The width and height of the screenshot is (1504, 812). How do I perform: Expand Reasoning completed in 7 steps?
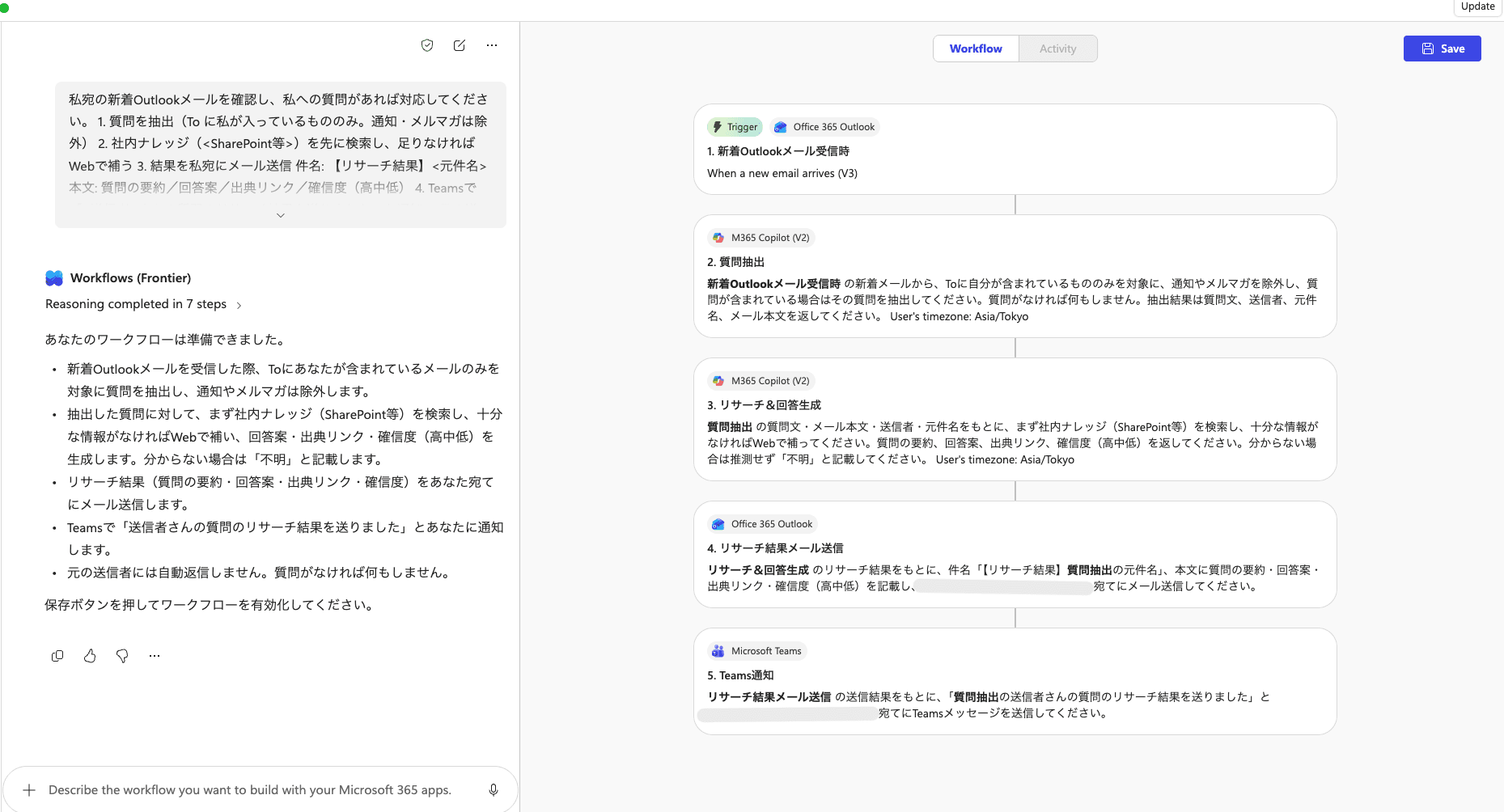(x=144, y=304)
